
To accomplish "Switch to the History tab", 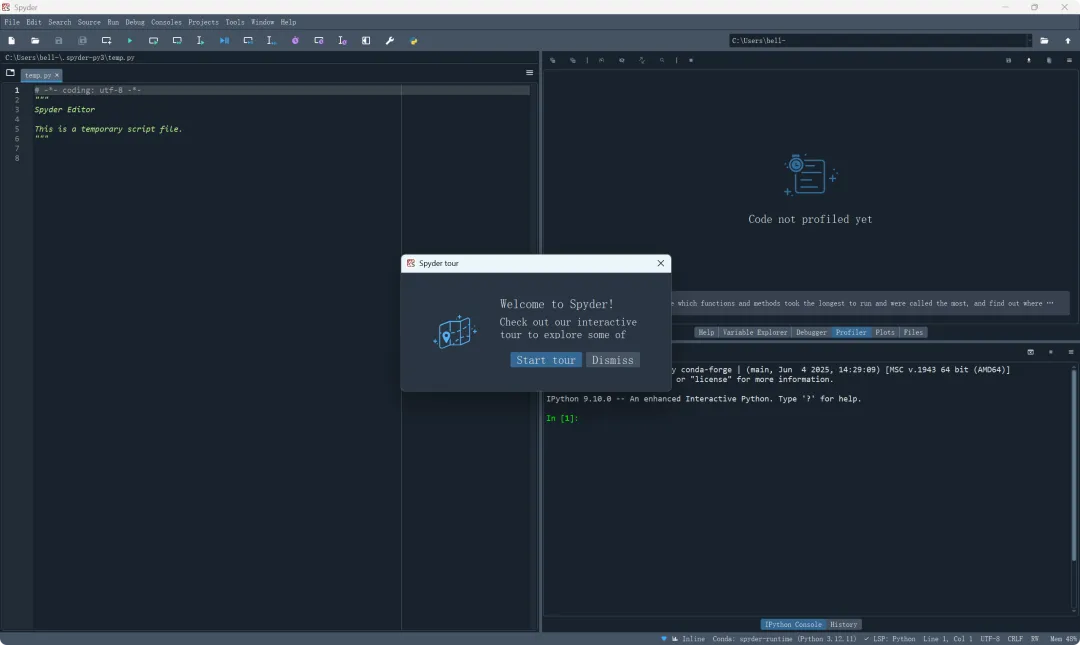I will click(x=843, y=624).
